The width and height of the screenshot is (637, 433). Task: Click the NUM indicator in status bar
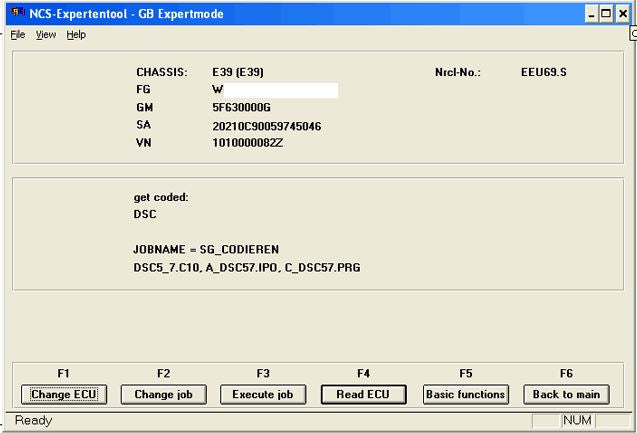577,420
